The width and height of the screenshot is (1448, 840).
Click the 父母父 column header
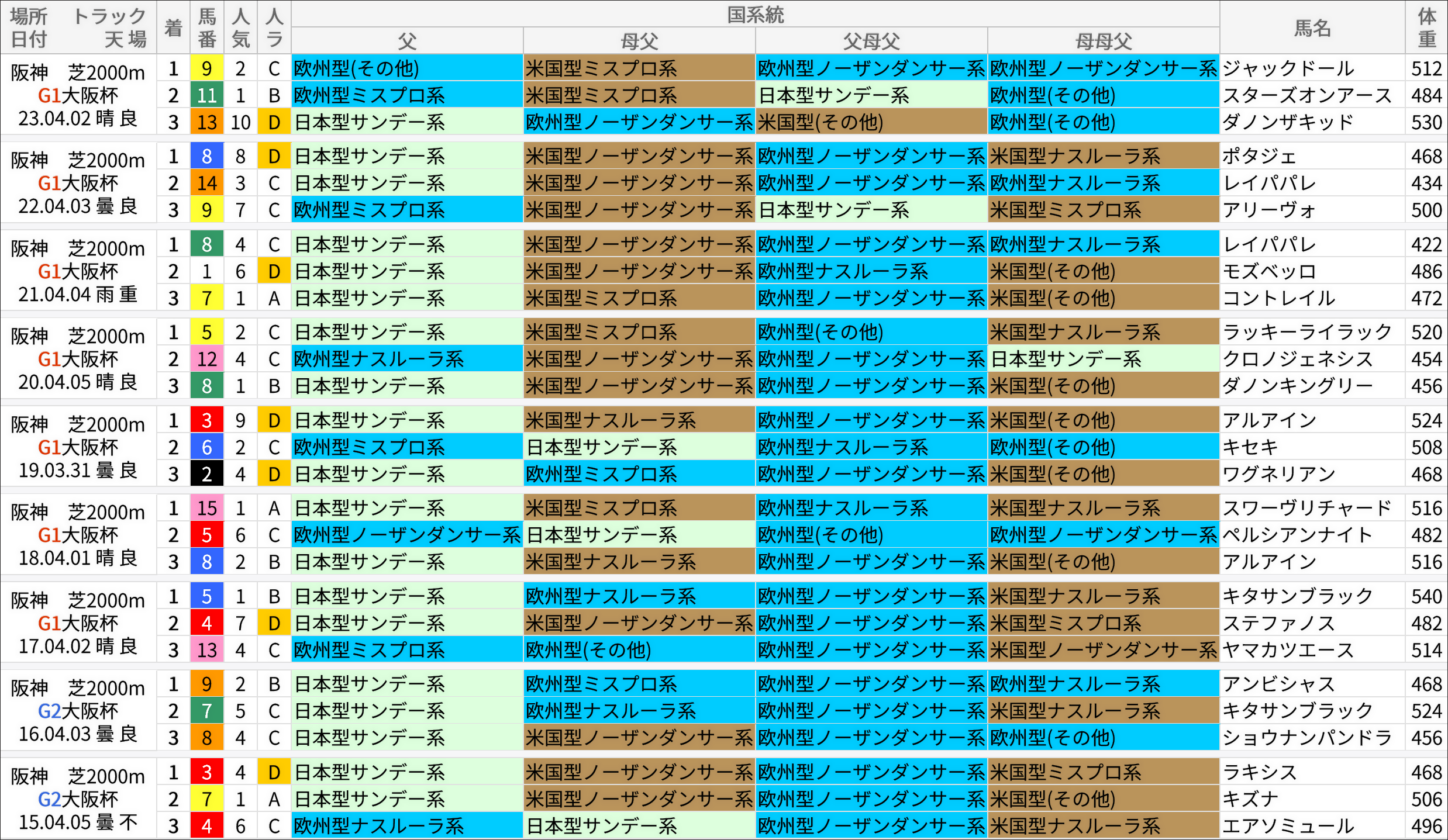871,41
